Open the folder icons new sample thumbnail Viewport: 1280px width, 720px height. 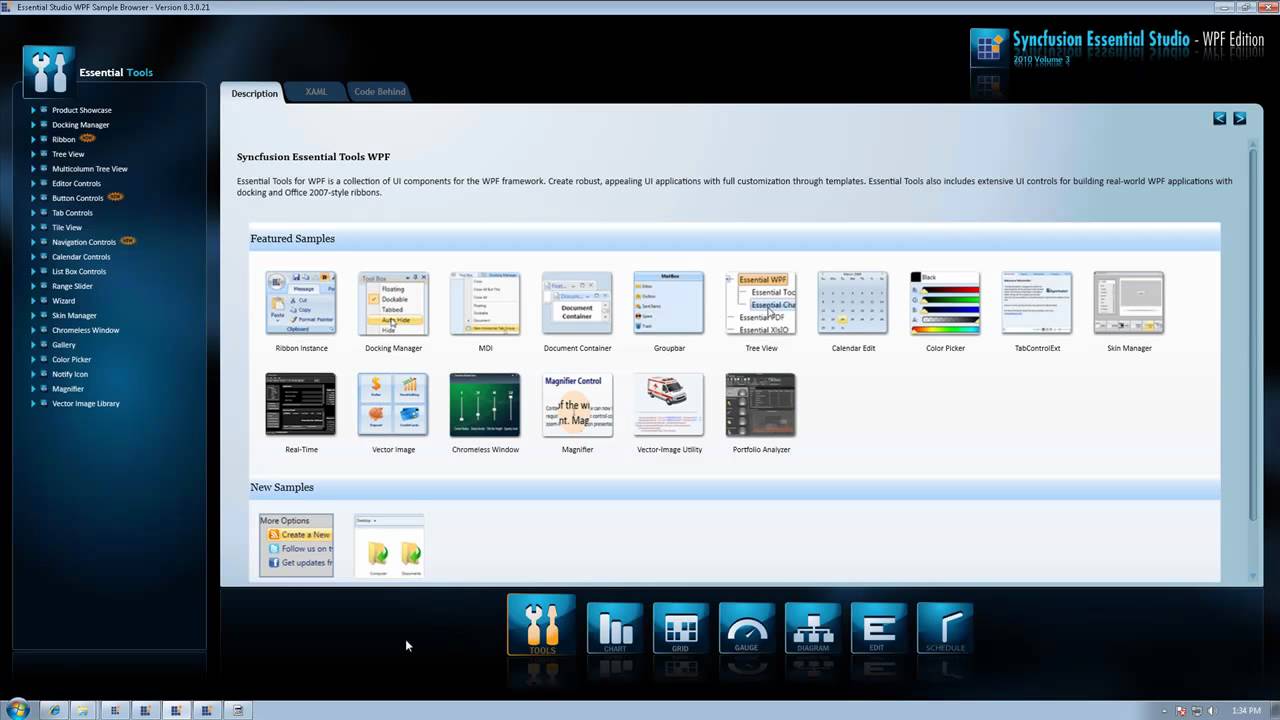(389, 545)
